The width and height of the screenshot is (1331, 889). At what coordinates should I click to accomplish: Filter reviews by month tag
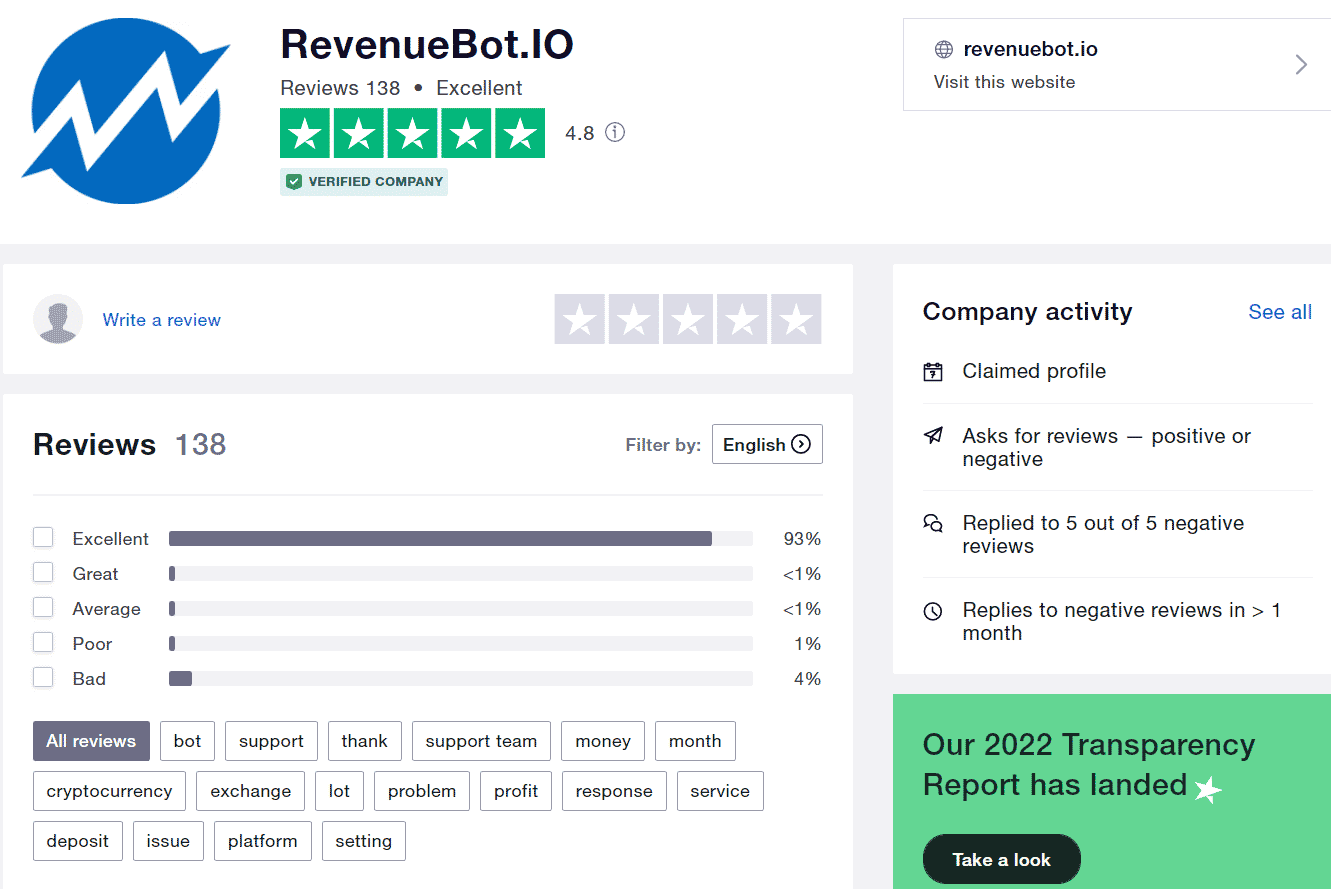point(695,741)
